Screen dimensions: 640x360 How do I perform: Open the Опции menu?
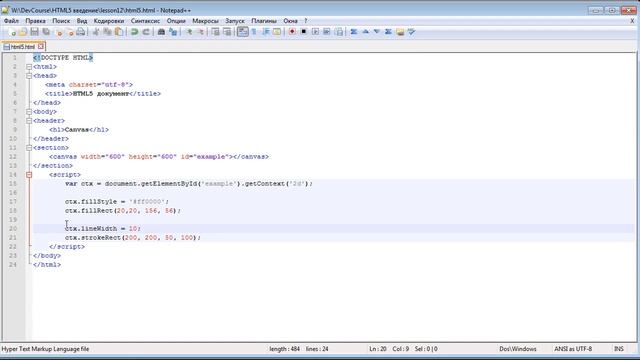point(176,21)
